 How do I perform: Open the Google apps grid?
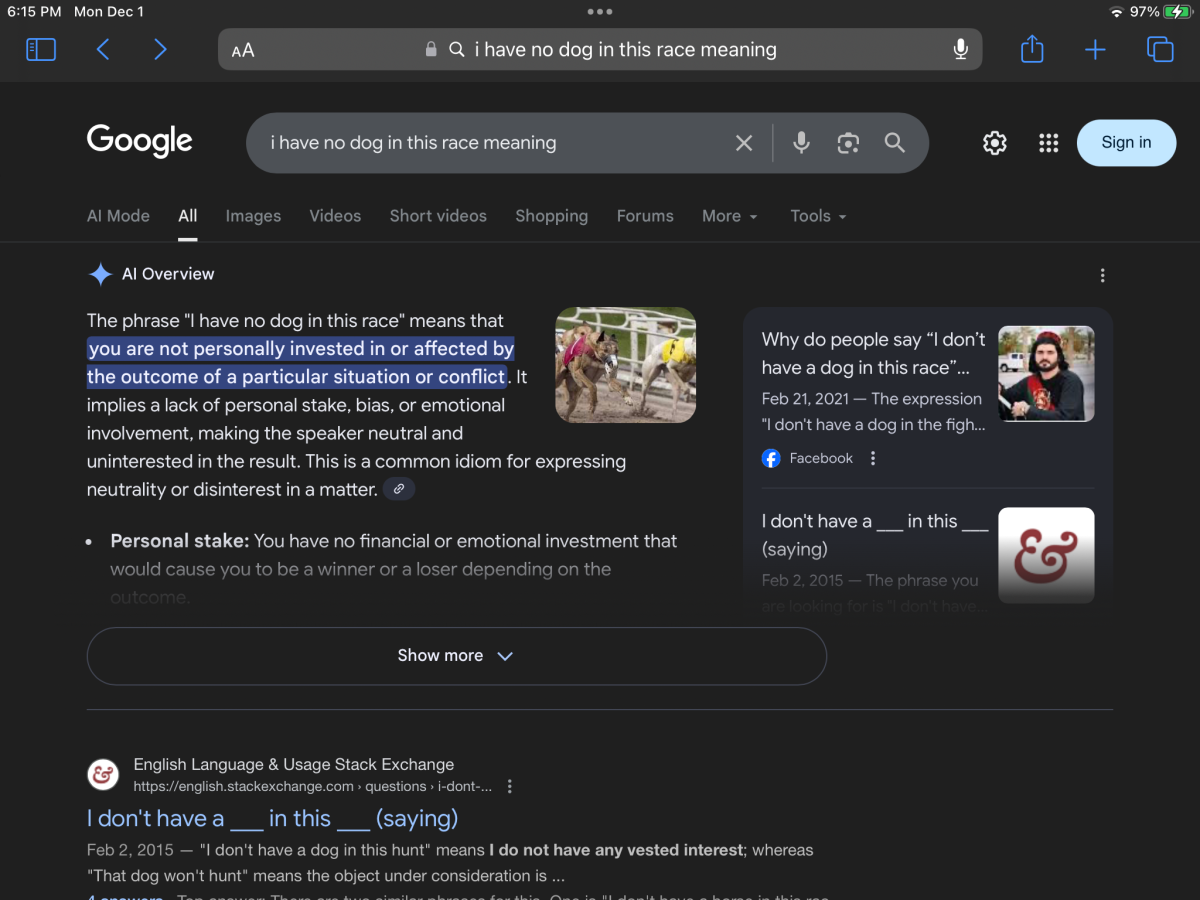(x=1048, y=143)
